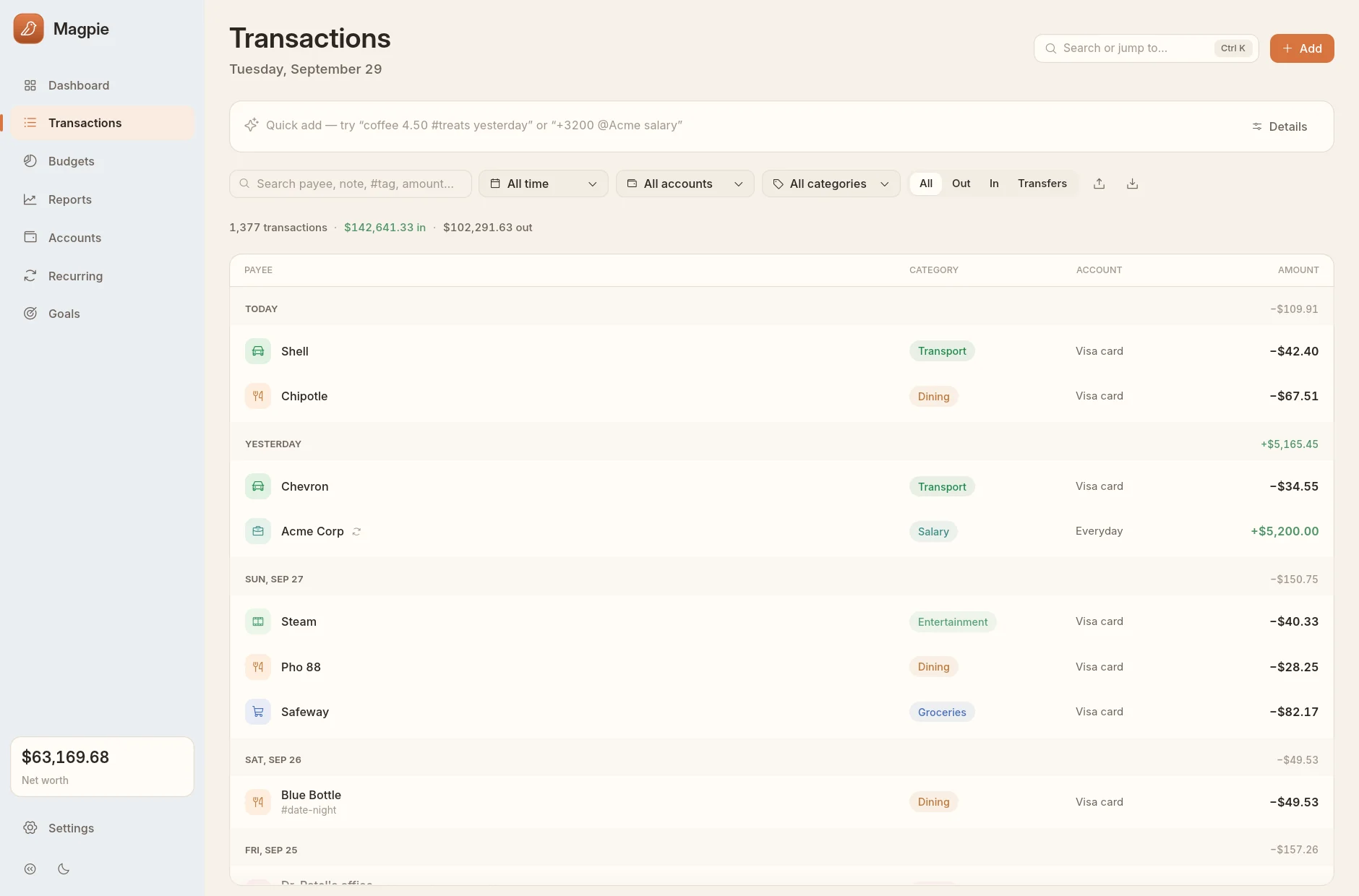Click the Add button

[1302, 48]
